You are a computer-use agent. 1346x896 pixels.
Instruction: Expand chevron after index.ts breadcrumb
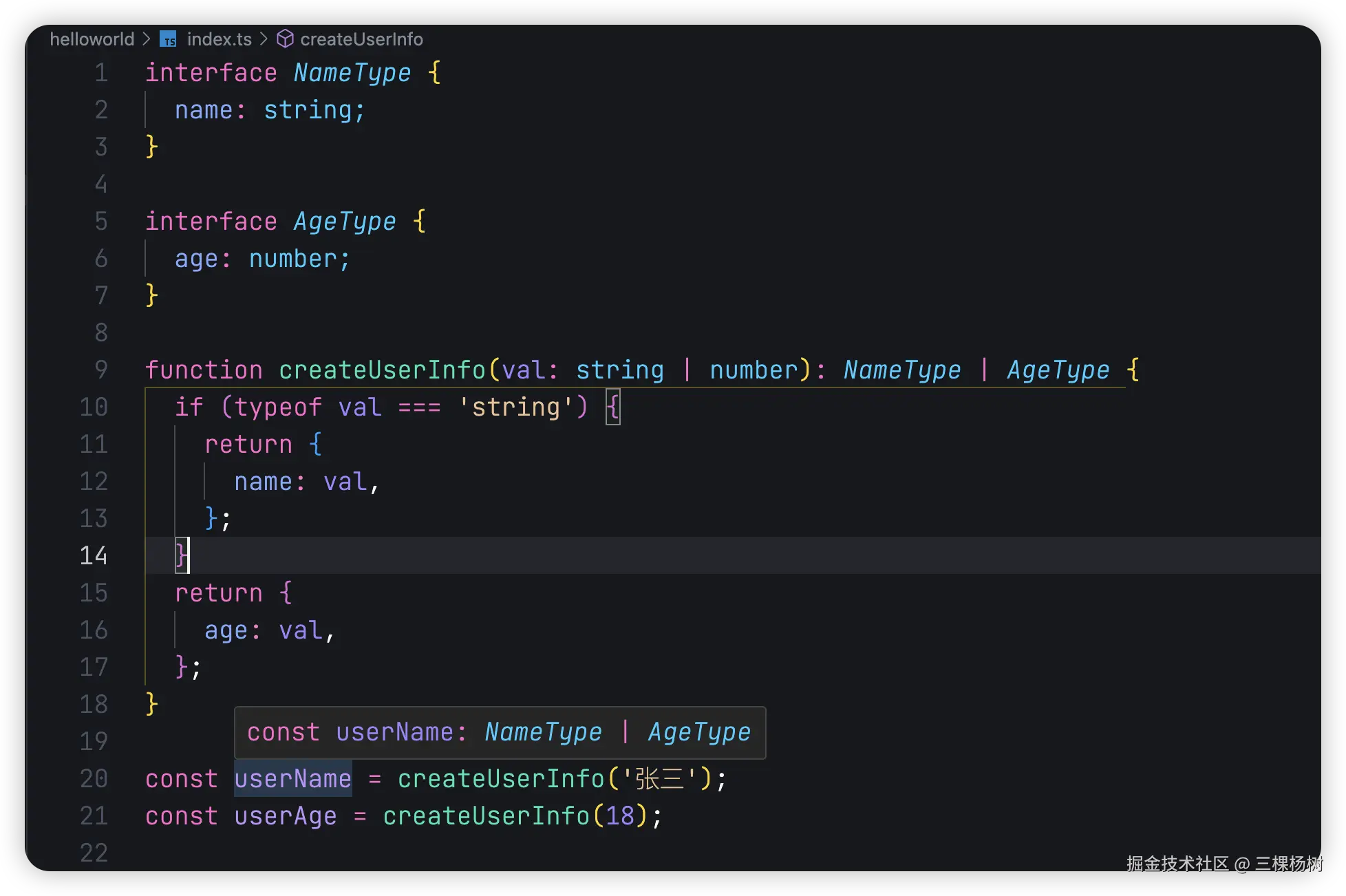264,39
